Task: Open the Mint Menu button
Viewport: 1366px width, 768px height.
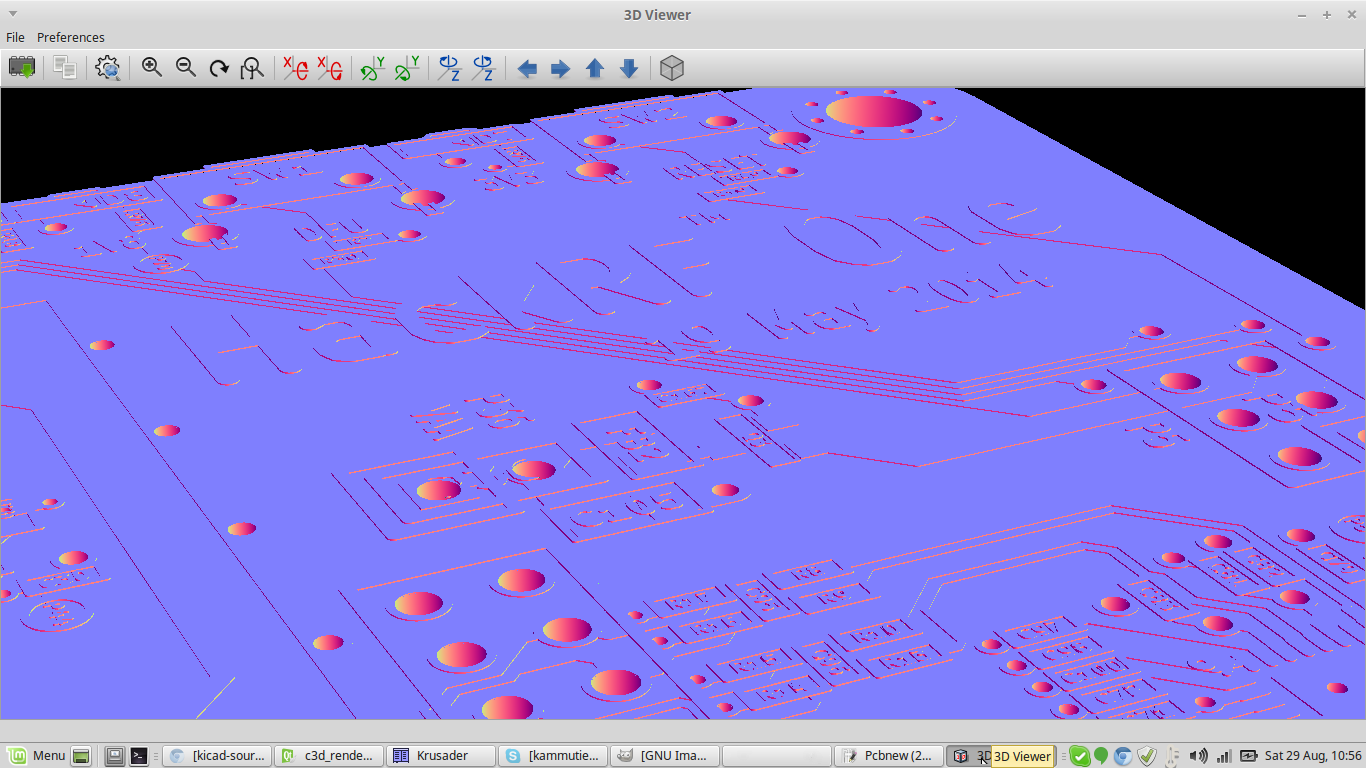Action: (37, 756)
